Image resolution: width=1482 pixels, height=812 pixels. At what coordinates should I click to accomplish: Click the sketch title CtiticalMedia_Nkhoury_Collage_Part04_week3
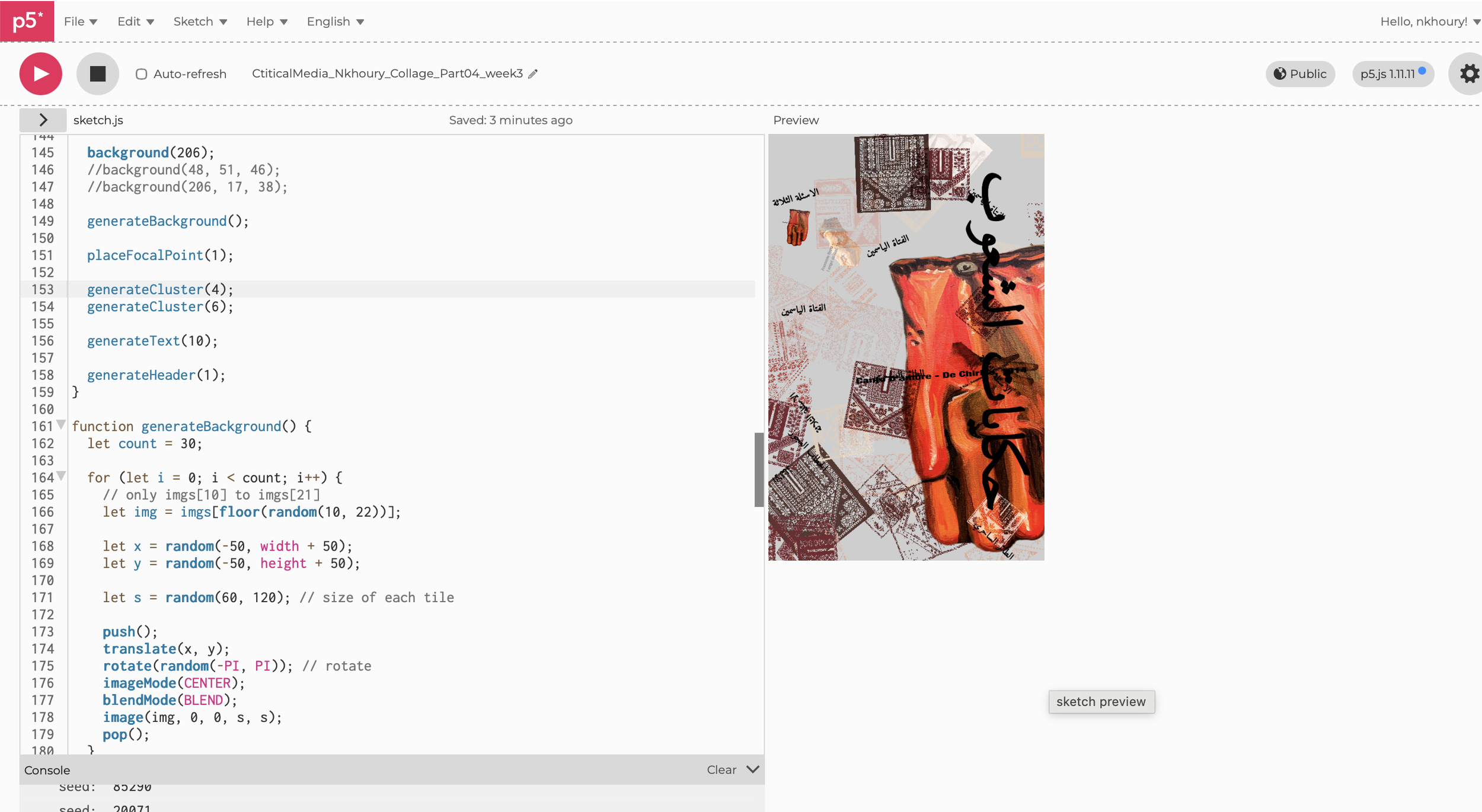[387, 73]
